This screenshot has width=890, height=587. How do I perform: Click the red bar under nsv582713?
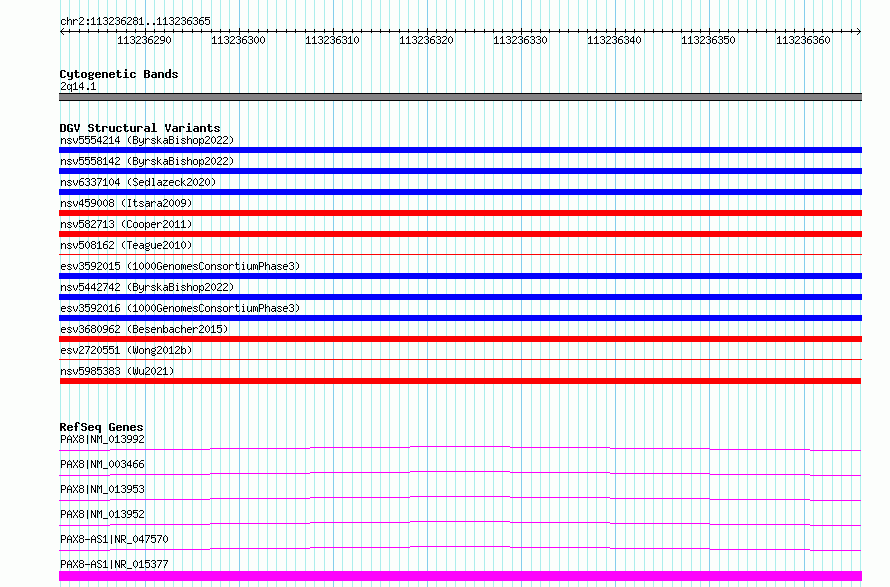460,234
